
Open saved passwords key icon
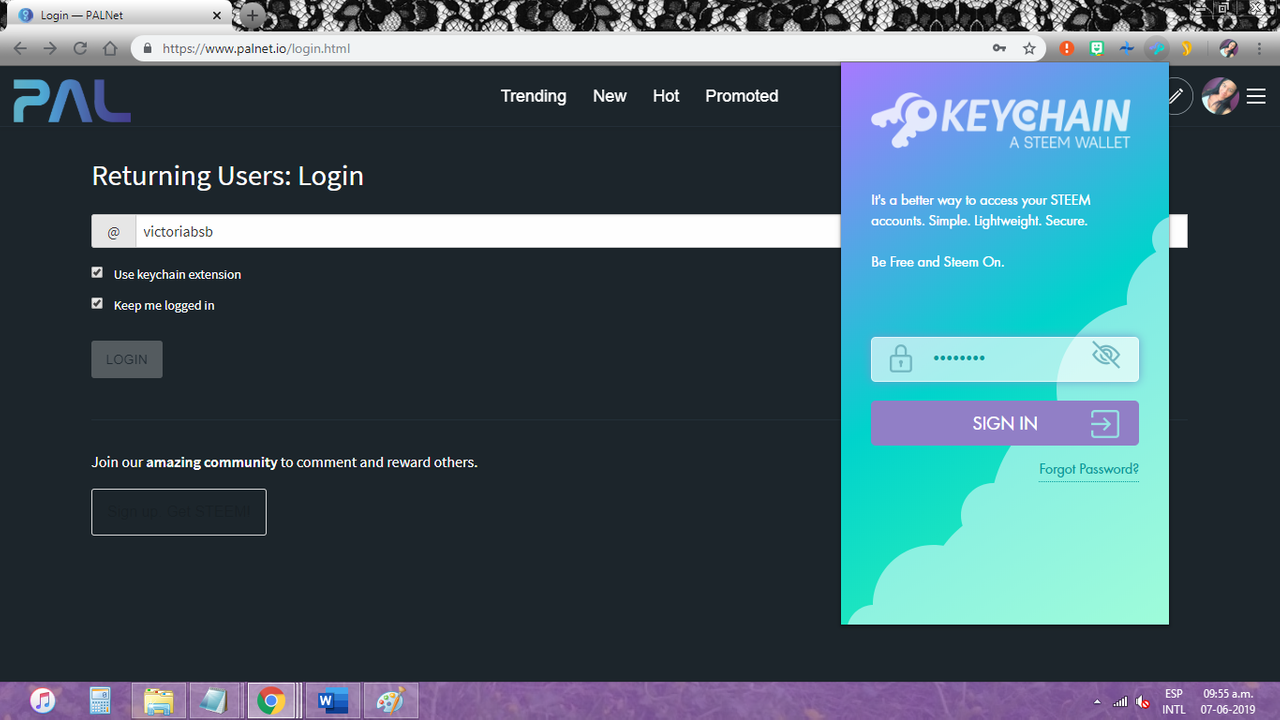(x=999, y=48)
